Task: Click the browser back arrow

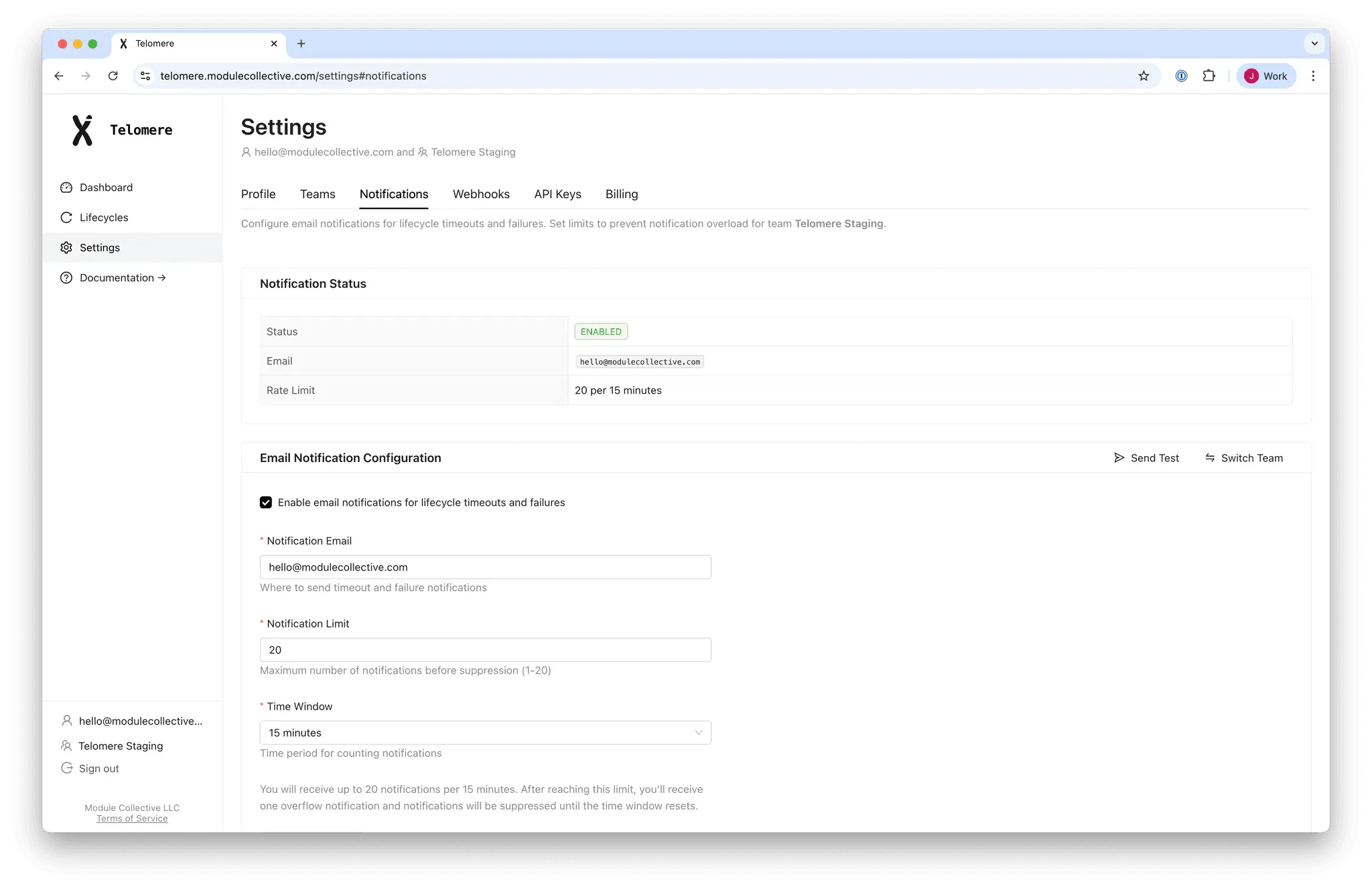Action: point(59,76)
